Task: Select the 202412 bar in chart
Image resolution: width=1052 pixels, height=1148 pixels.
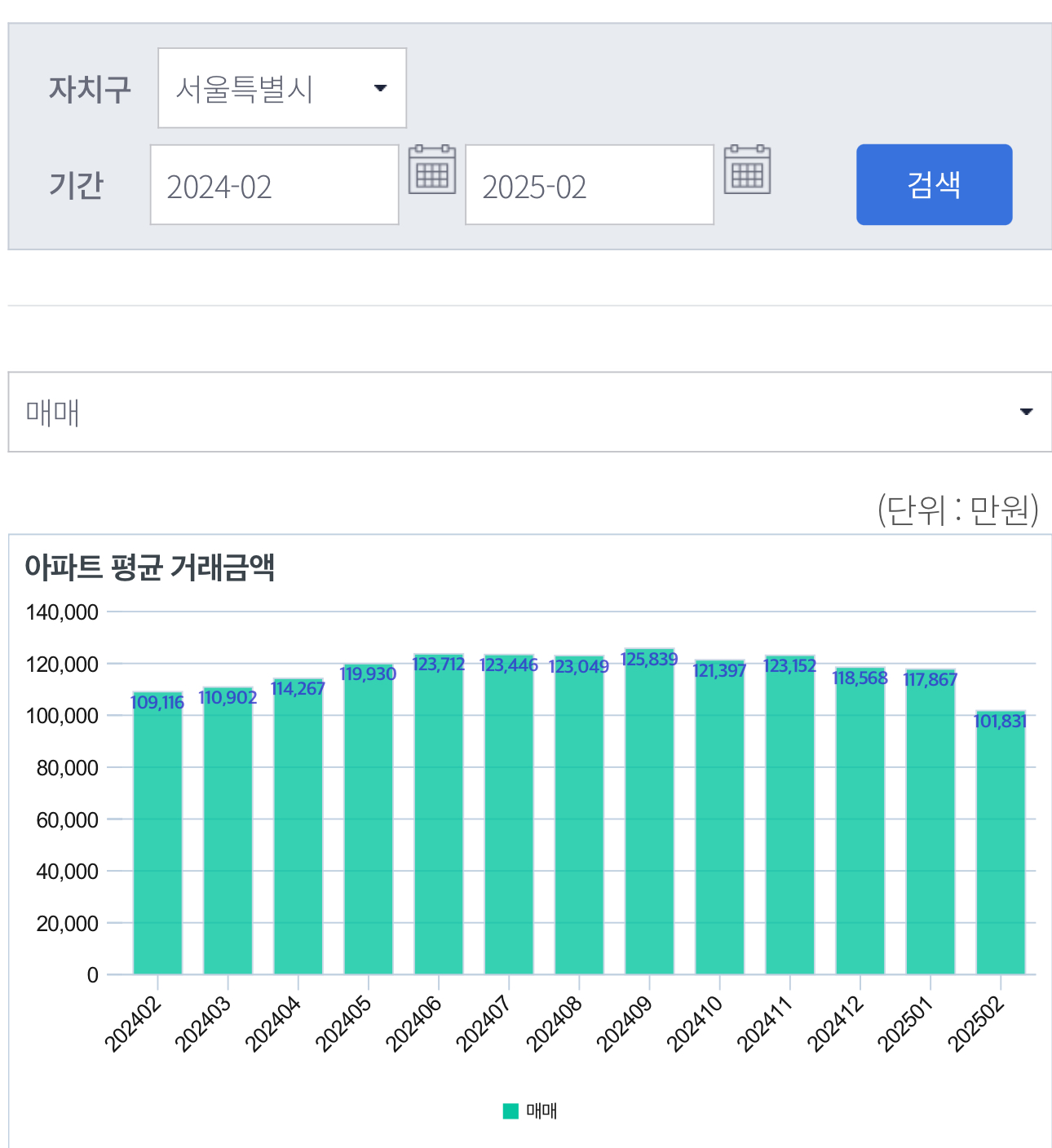Action: point(860,820)
